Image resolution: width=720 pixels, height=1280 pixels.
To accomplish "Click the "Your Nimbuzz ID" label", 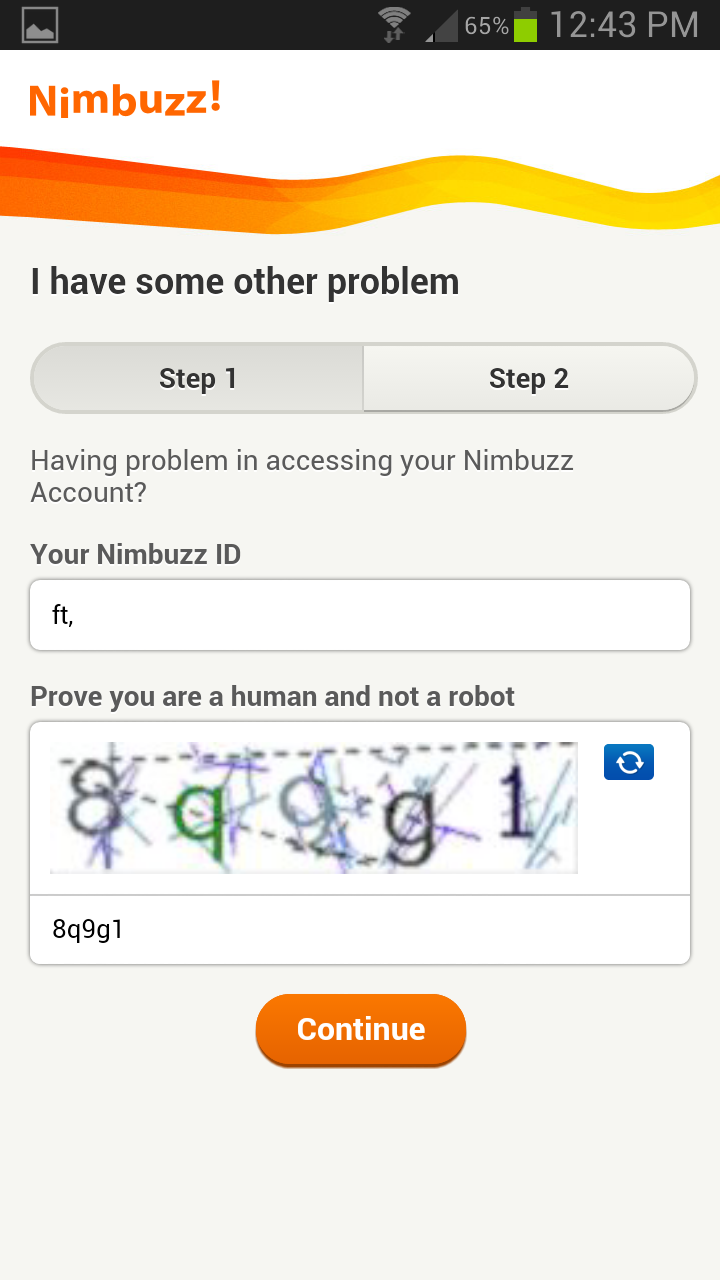I will 136,554.
